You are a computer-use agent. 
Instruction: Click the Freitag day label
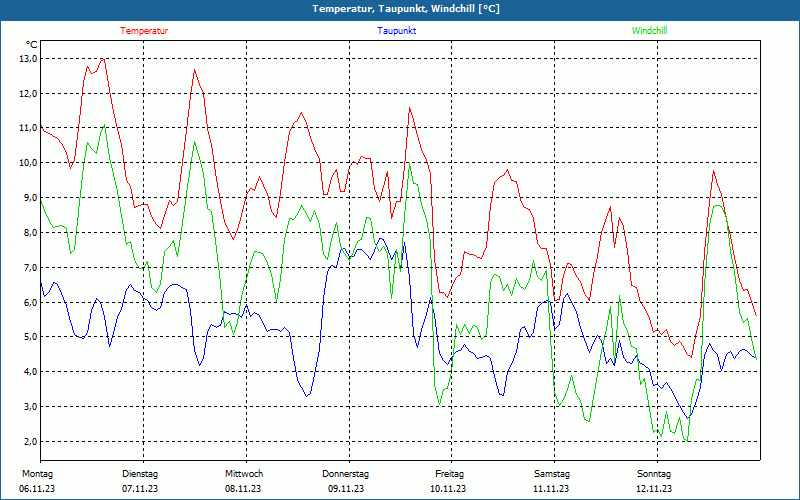pyautogui.click(x=449, y=474)
